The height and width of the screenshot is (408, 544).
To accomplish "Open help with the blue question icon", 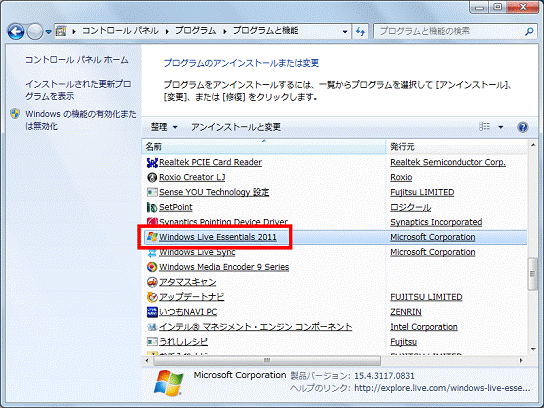I will 522,127.
